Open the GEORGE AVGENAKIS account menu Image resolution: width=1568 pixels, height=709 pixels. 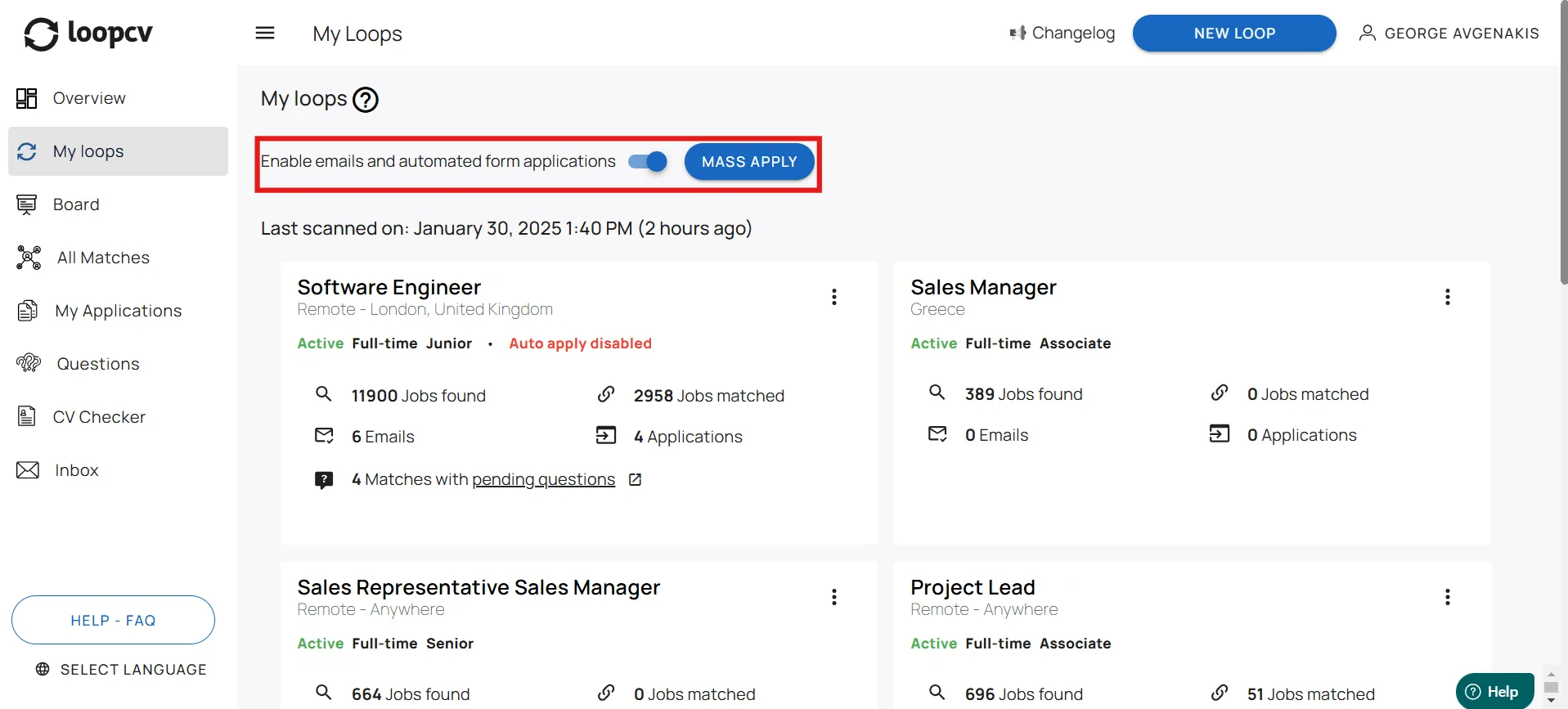(x=1449, y=34)
